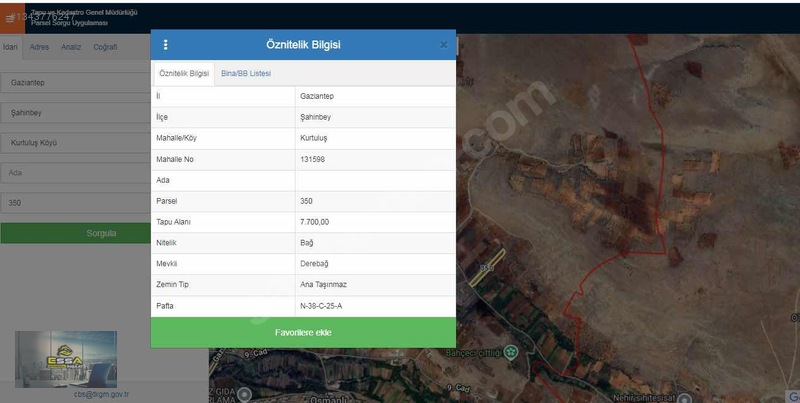This screenshot has width=800, height=403.
Task: Select the Tapu Alanı value 7.700,00
Action: pos(314,222)
